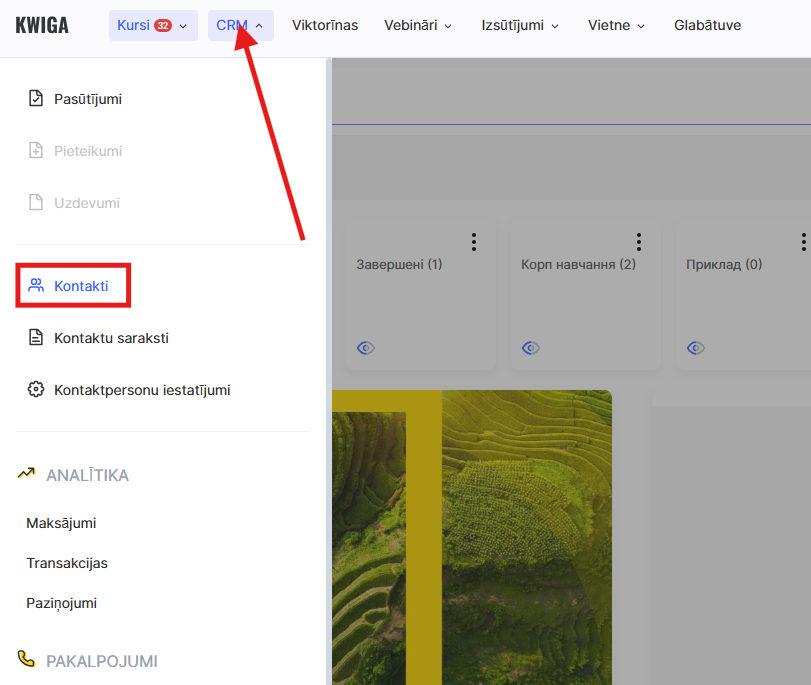Click the Kontakti people icon
The height and width of the screenshot is (685, 811).
[x=36, y=286]
